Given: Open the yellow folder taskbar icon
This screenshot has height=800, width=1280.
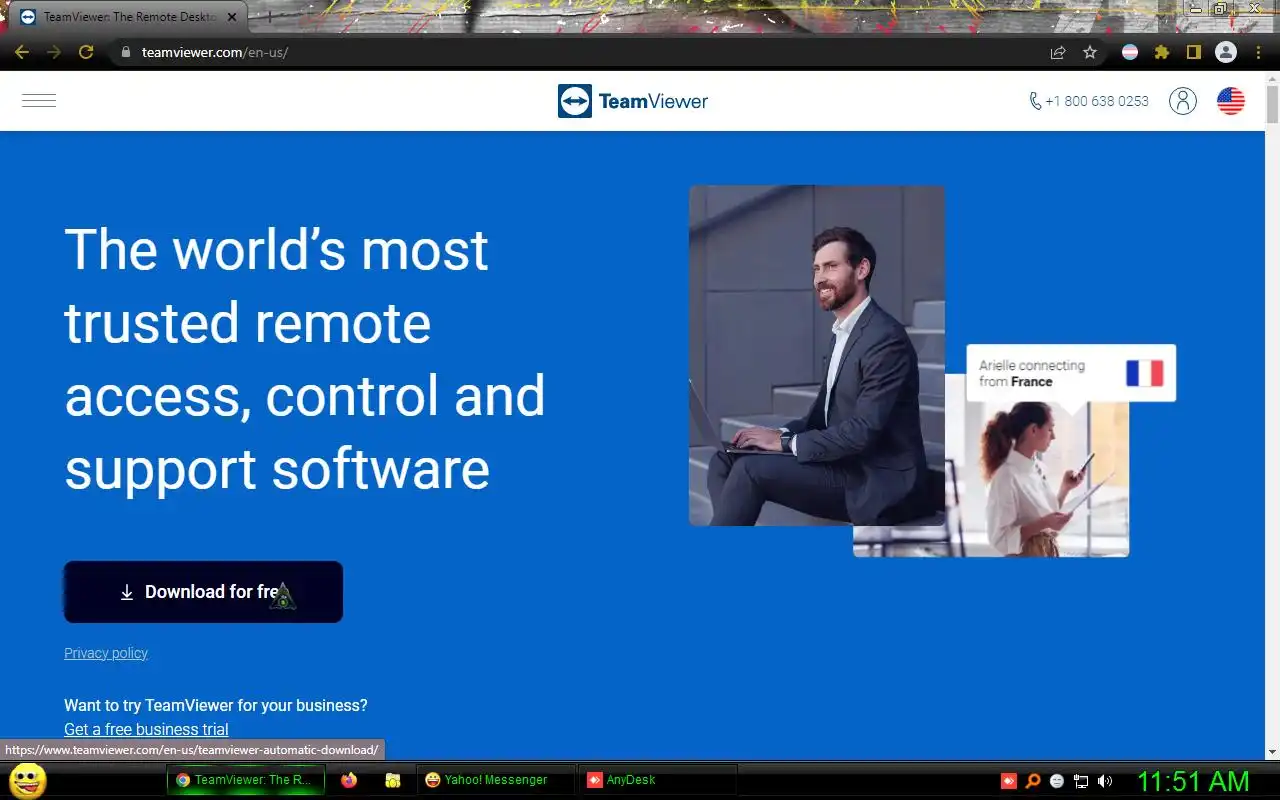Looking at the screenshot, I should tap(393, 780).
